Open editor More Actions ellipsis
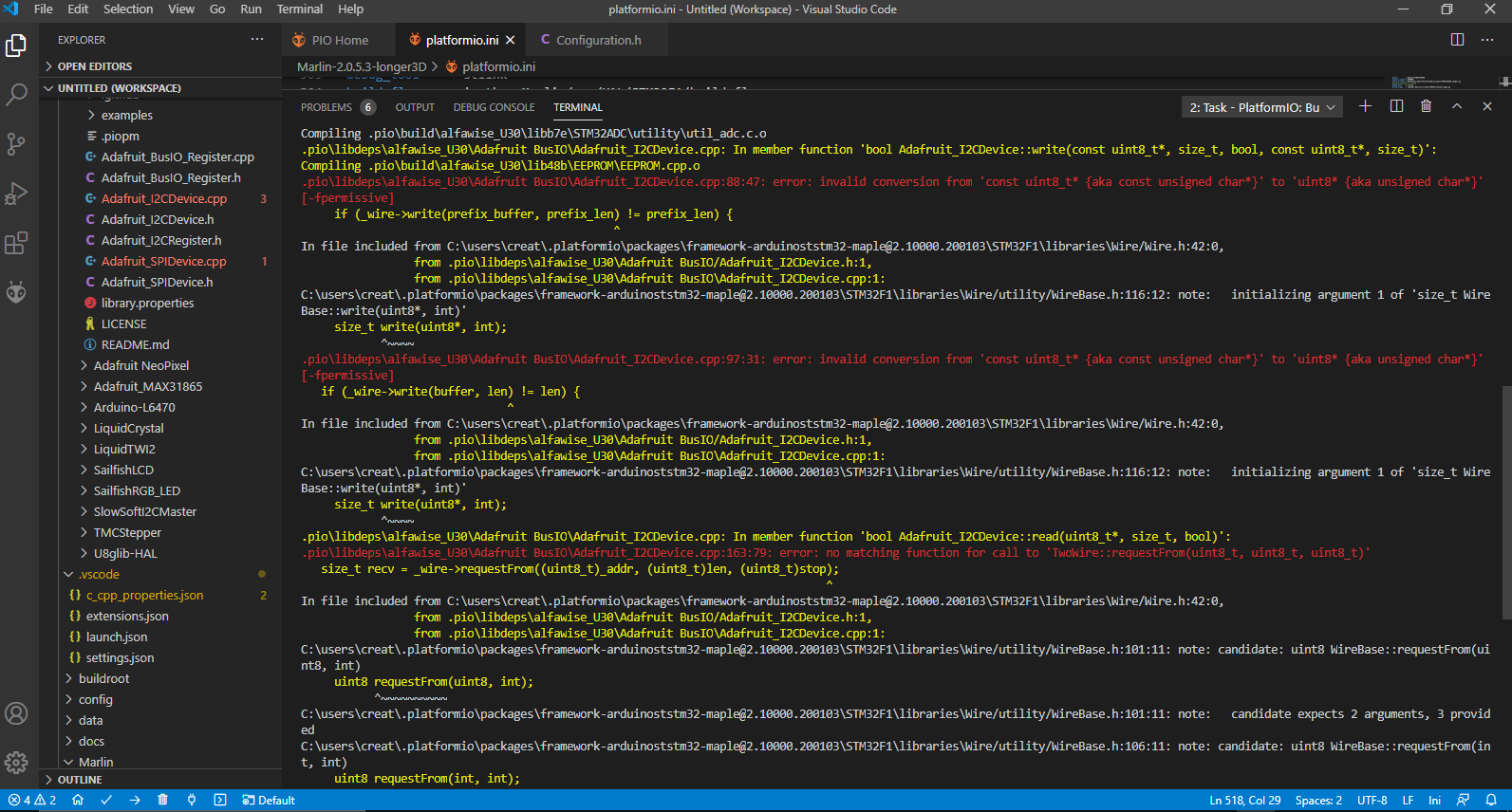This screenshot has width=1512, height=812. pyautogui.click(x=1487, y=40)
